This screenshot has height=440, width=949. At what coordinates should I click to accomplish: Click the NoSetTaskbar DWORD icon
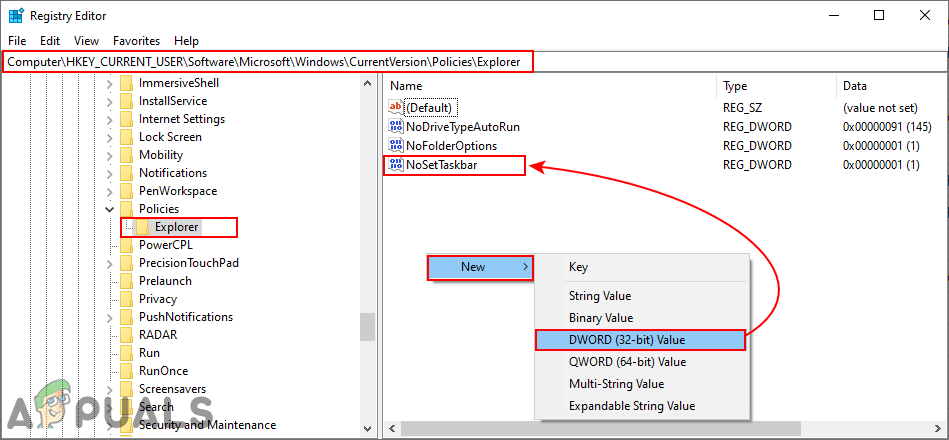pyautogui.click(x=395, y=165)
